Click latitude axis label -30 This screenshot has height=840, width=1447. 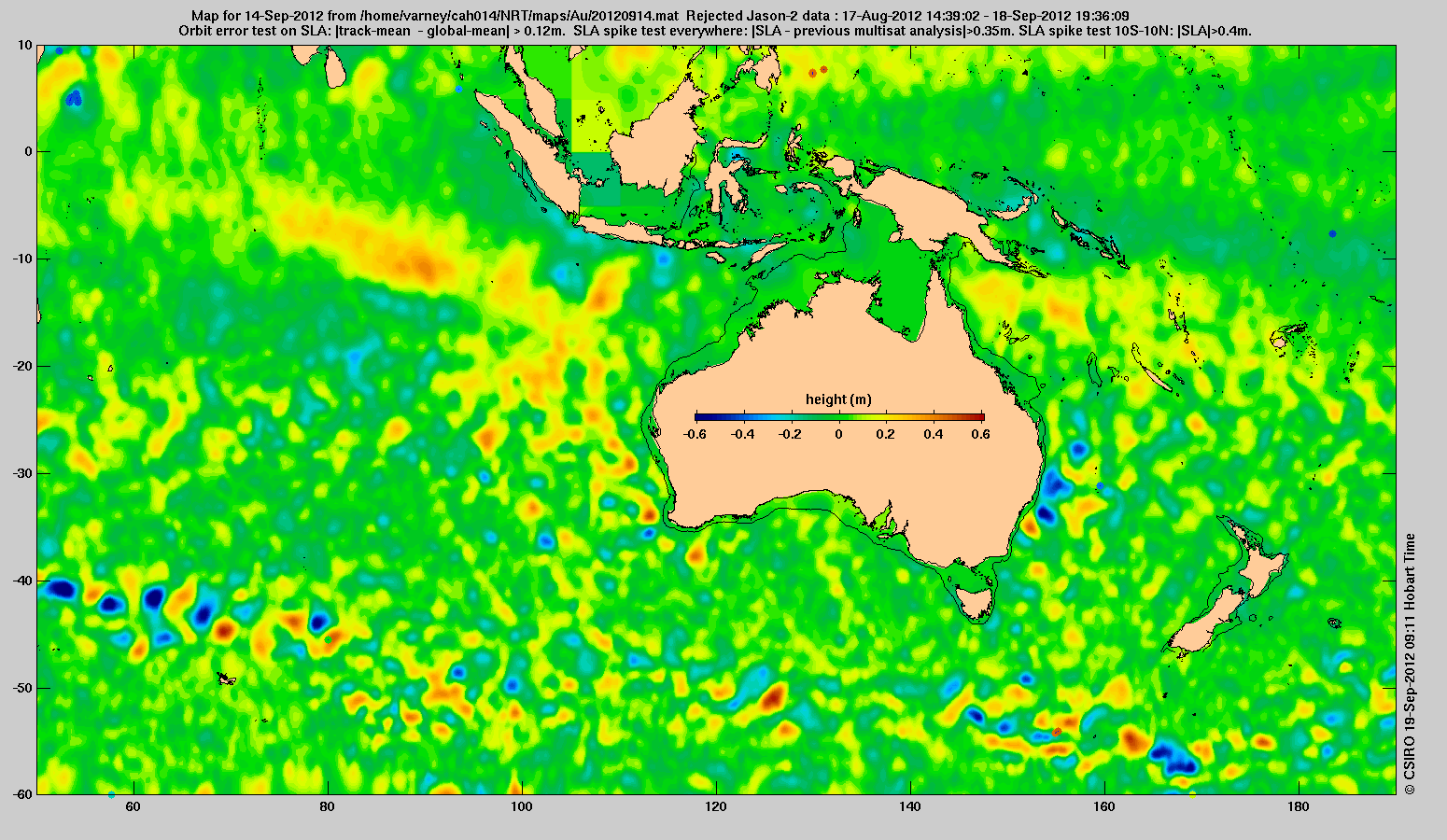pyautogui.click(x=23, y=473)
